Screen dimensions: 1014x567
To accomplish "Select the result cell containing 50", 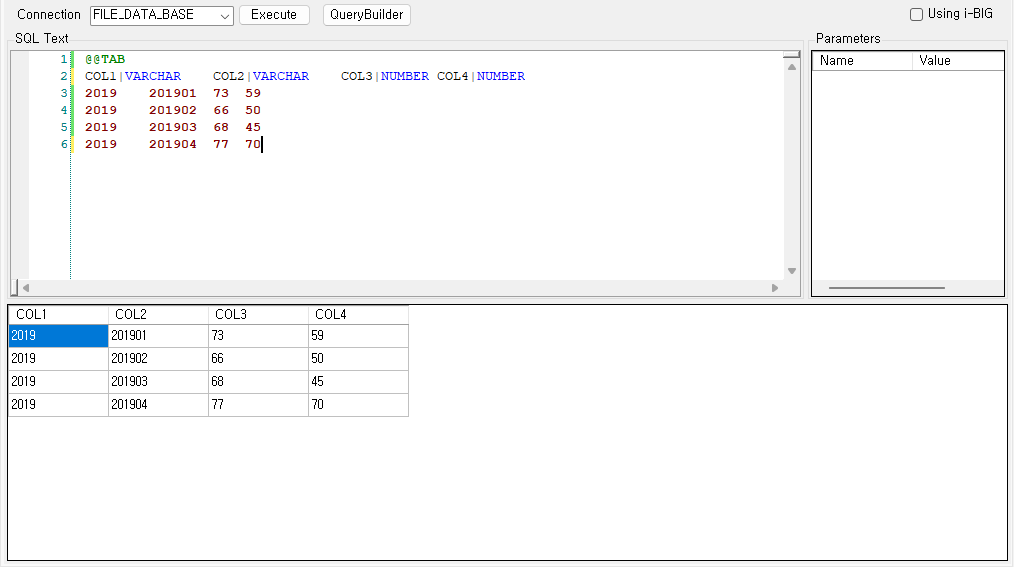I will 358,359.
